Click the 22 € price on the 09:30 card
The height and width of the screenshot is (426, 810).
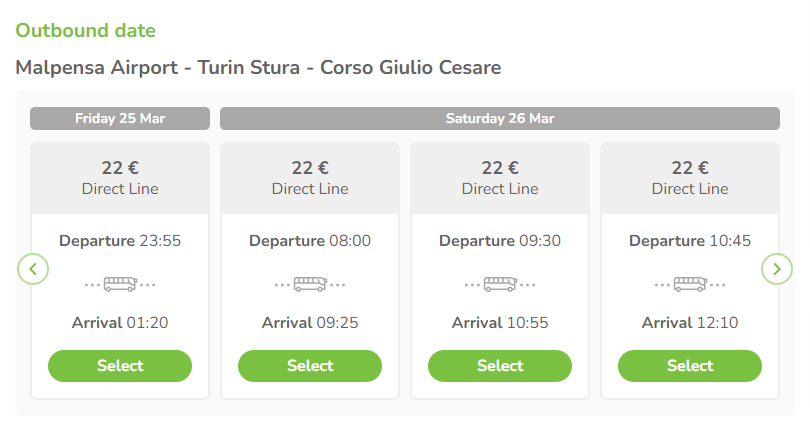(500, 168)
